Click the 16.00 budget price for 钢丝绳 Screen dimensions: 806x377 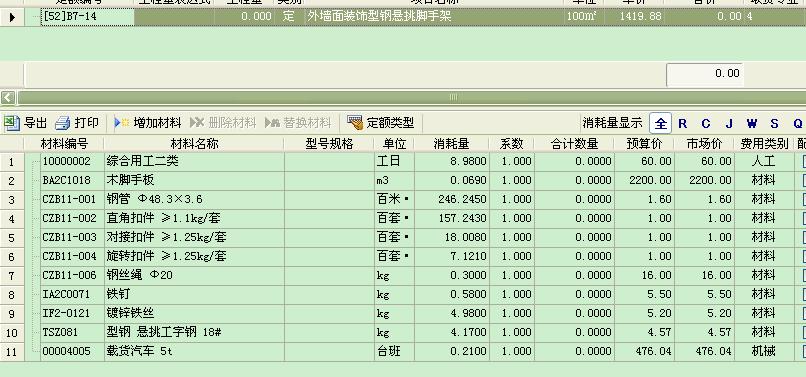click(656, 276)
